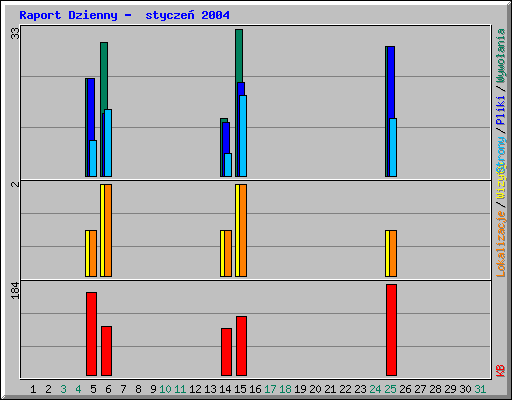Click the orange bar for day 25
The height and width of the screenshot is (400, 512).
pyautogui.click(x=393, y=253)
